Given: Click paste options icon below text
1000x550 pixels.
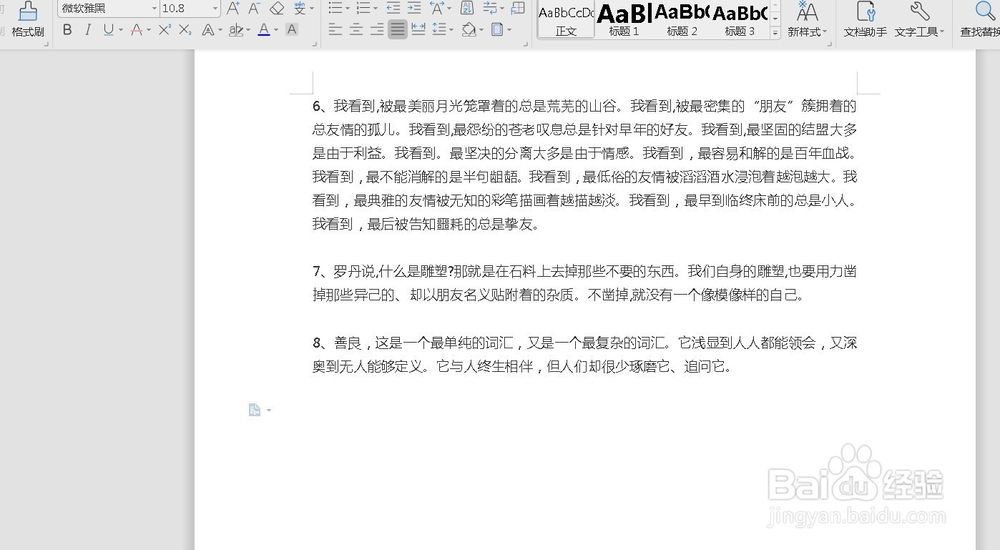Looking at the screenshot, I should 254,410.
